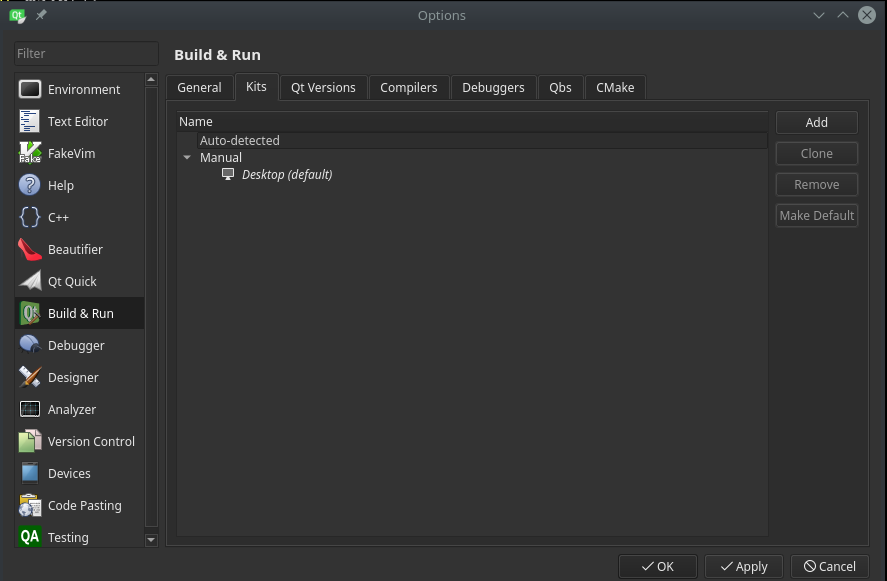This screenshot has height=581, width=887.
Task: Click the Filter search field
Action: (x=85, y=53)
